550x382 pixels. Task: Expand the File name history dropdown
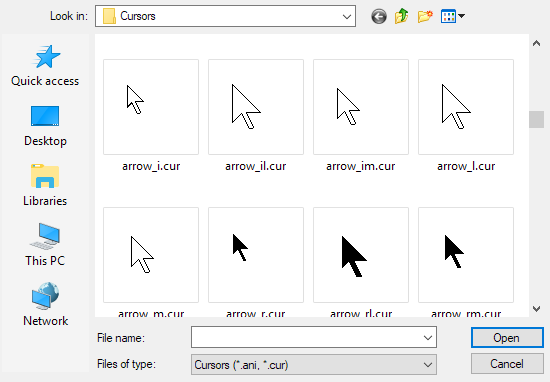[428, 338]
